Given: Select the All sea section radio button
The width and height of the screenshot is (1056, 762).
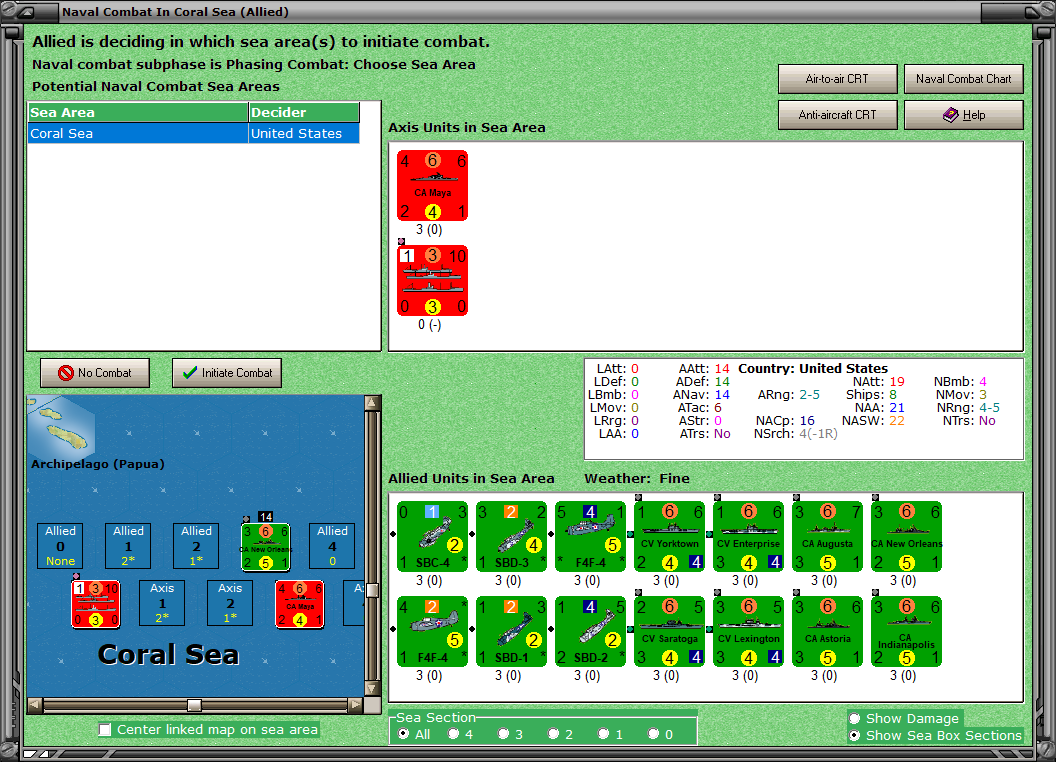Looking at the screenshot, I should (403, 734).
